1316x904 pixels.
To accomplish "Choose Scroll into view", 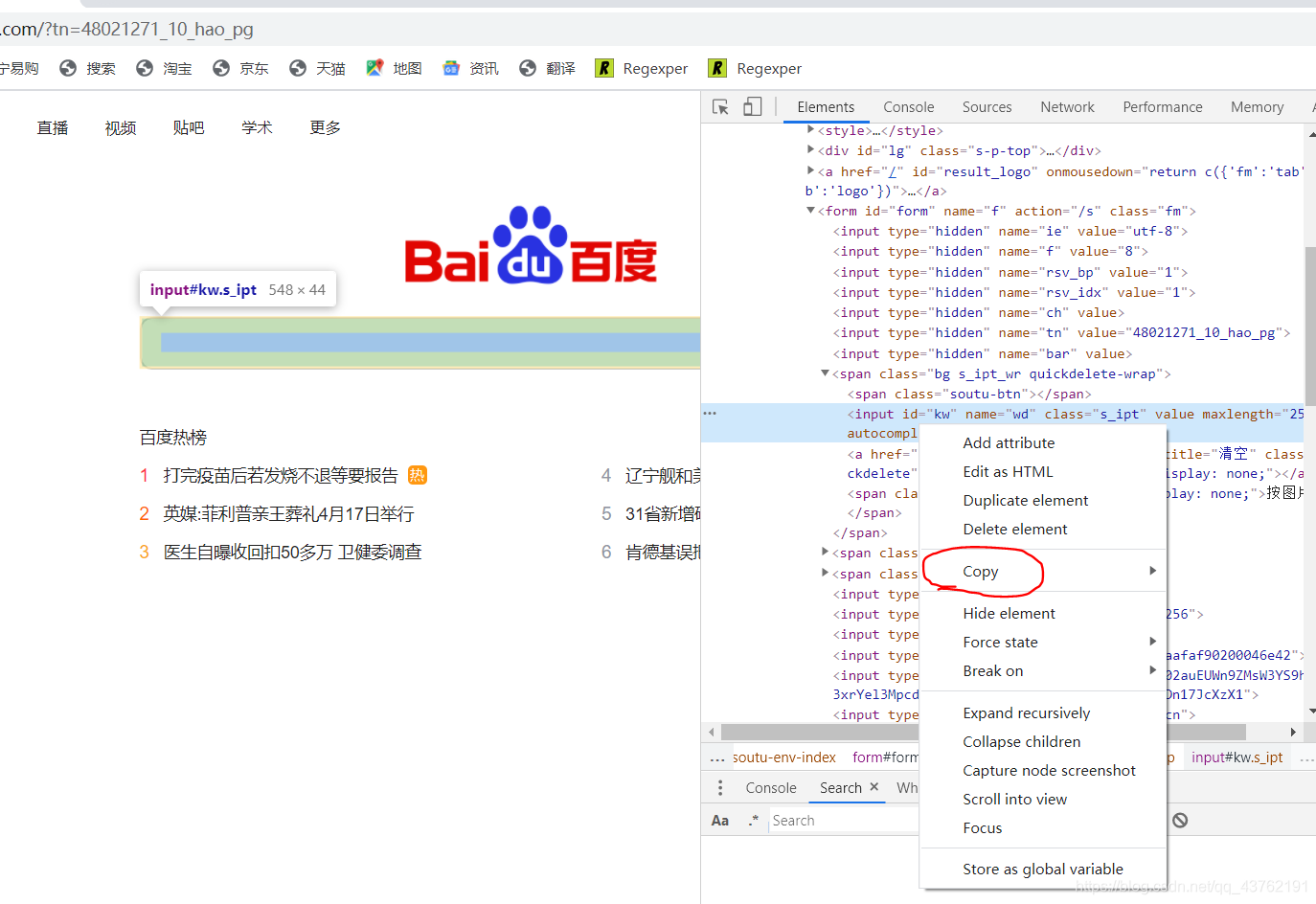I will (1043, 799).
